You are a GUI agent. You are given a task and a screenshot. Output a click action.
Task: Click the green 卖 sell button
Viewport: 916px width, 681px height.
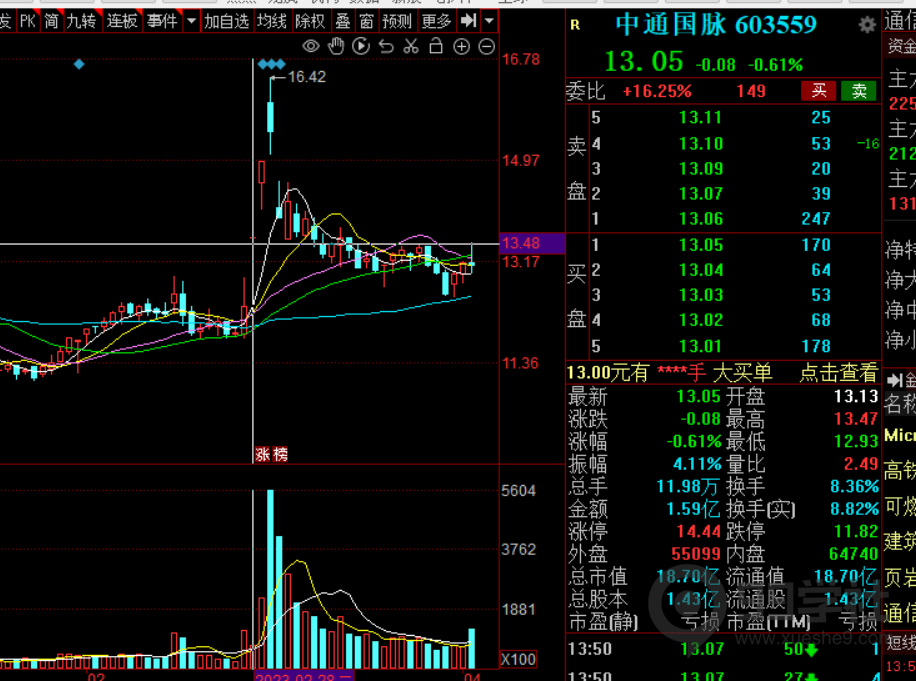pyautogui.click(x=858, y=91)
